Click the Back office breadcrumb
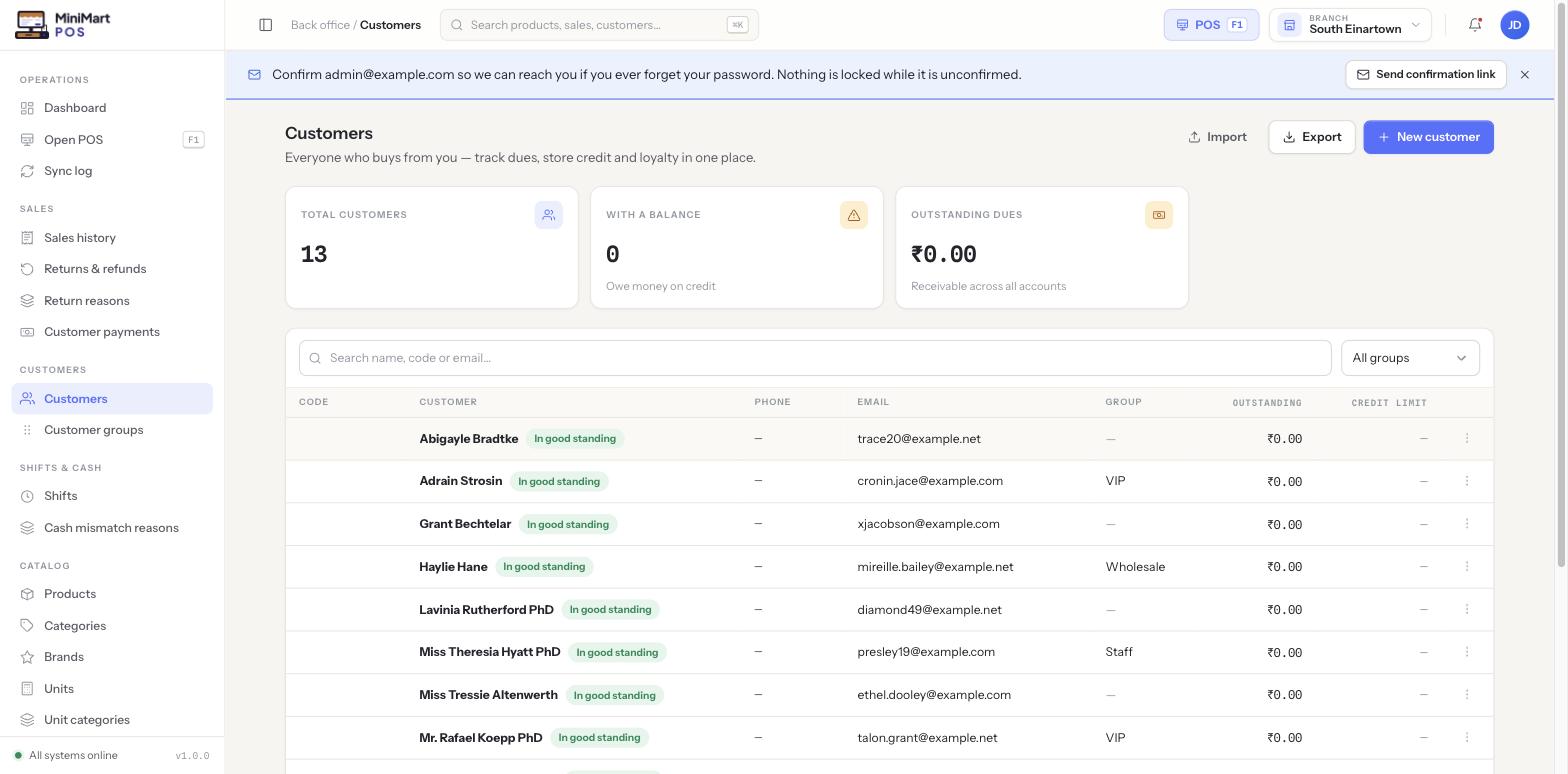 point(320,25)
